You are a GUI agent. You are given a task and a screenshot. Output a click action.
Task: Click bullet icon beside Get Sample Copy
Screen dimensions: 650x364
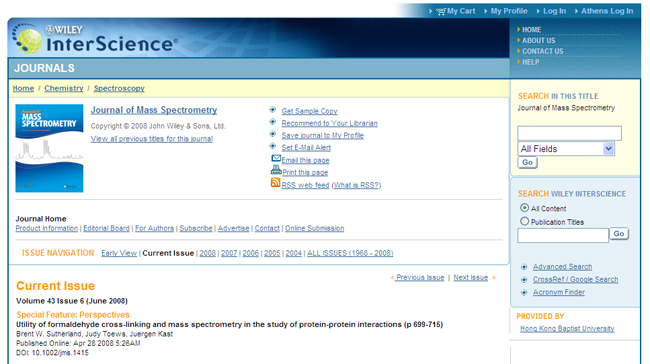point(273,110)
